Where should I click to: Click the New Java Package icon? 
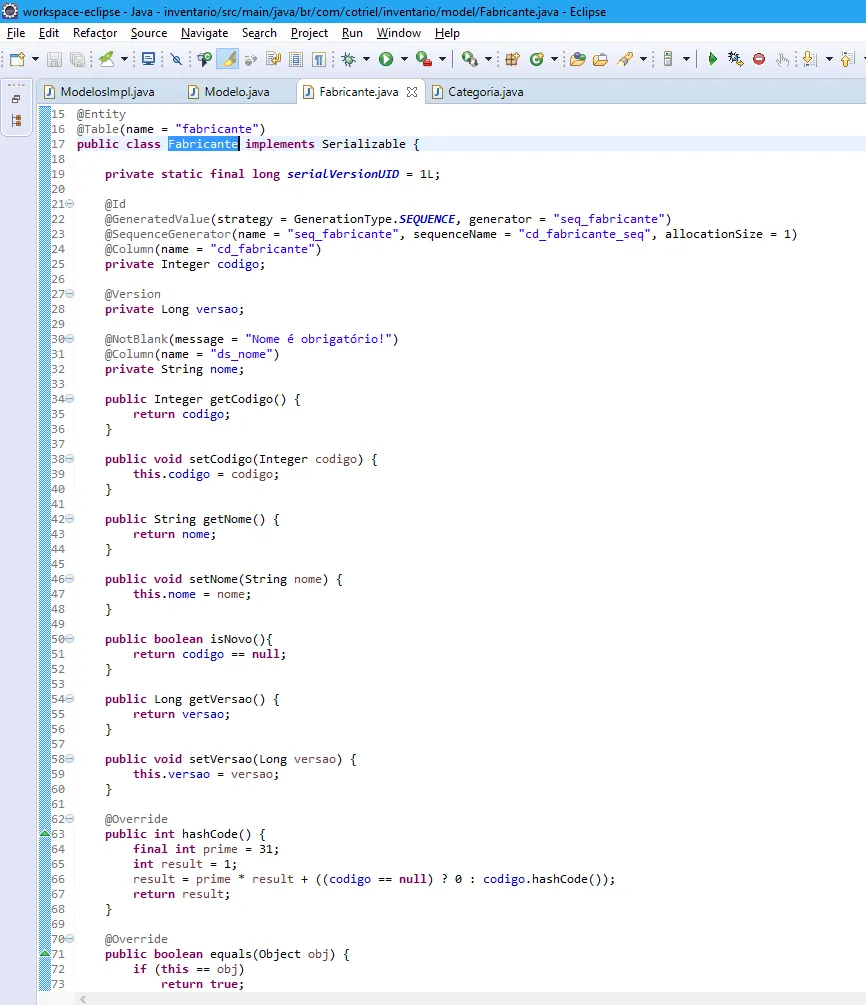tap(512, 60)
